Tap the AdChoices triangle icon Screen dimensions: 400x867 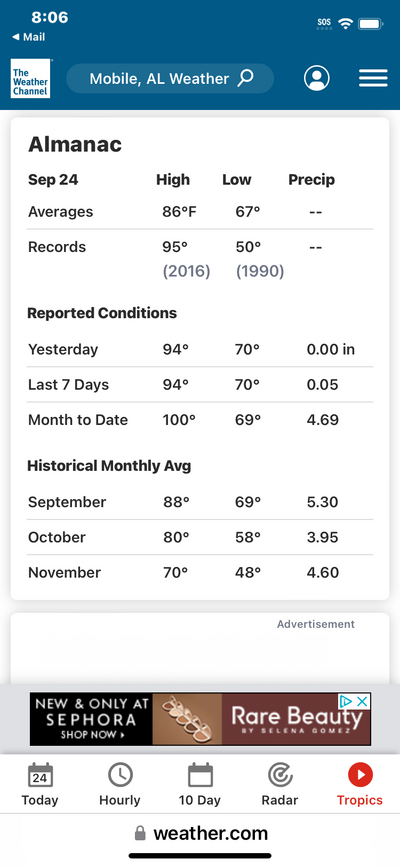click(x=346, y=702)
